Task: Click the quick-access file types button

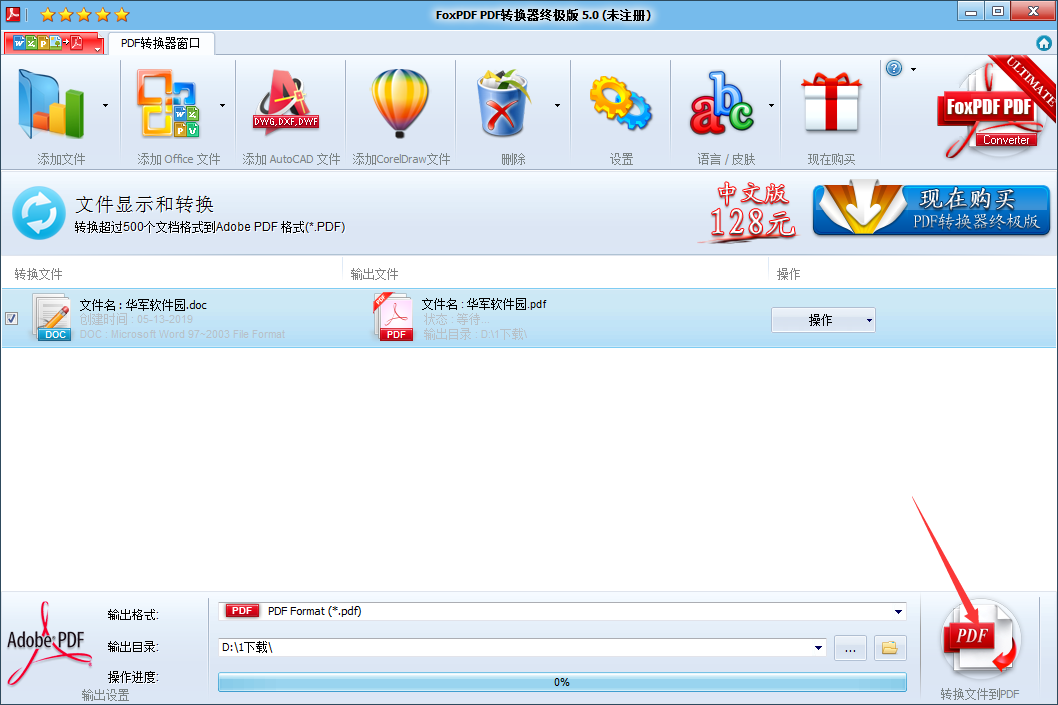Action: 53,43
